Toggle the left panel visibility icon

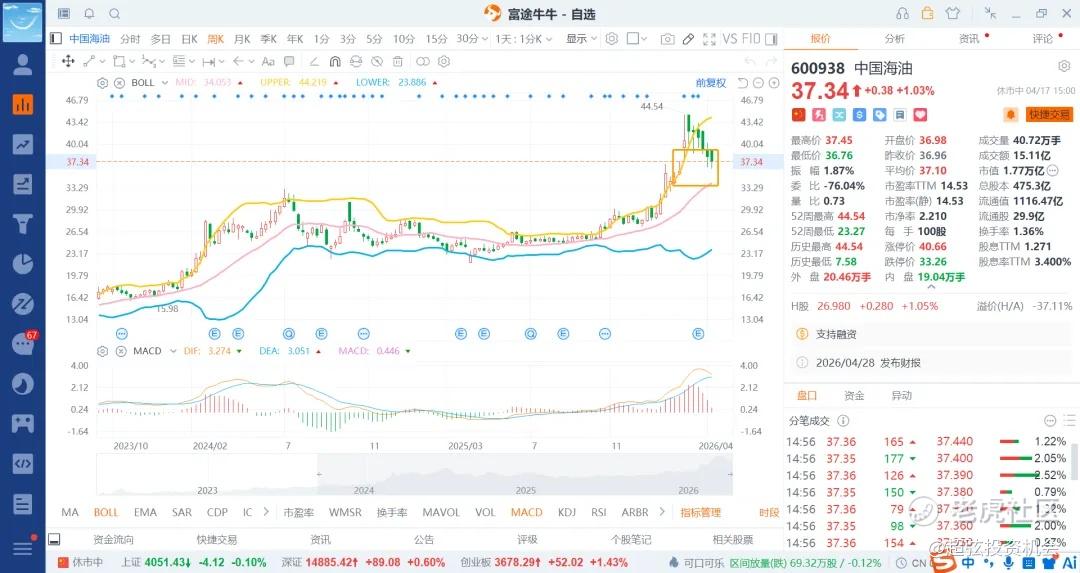click(x=56, y=39)
